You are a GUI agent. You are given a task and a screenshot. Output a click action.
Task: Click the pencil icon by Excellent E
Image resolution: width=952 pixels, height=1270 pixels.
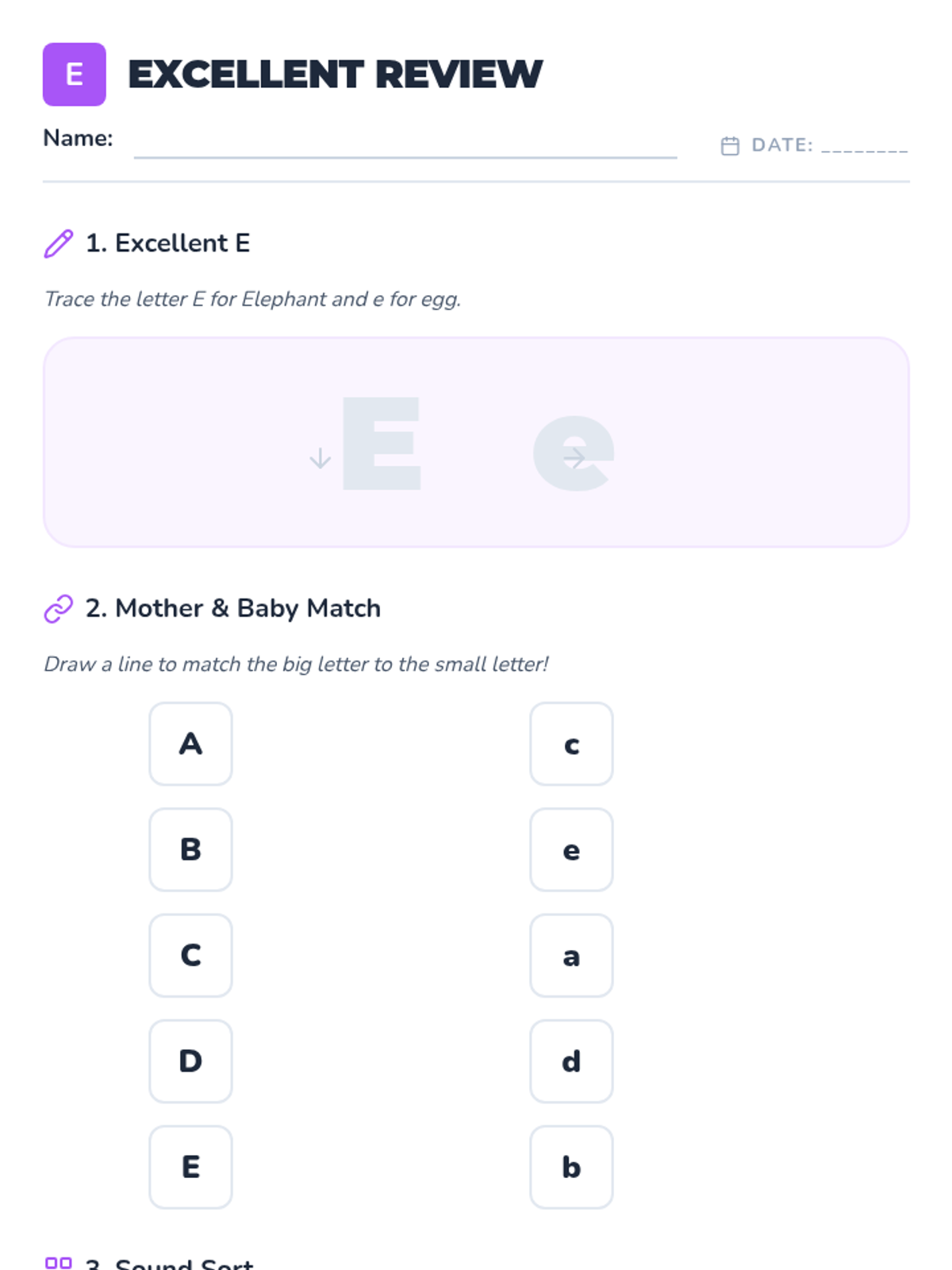(59, 244)
